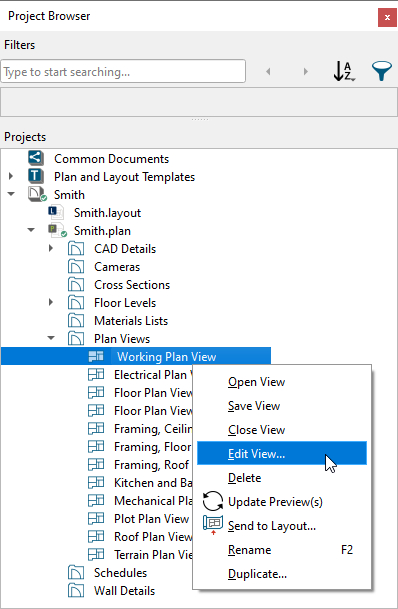Screen dimensions: 398x609
Task: Click the Floor Levels folder icon
Action: 76,303
